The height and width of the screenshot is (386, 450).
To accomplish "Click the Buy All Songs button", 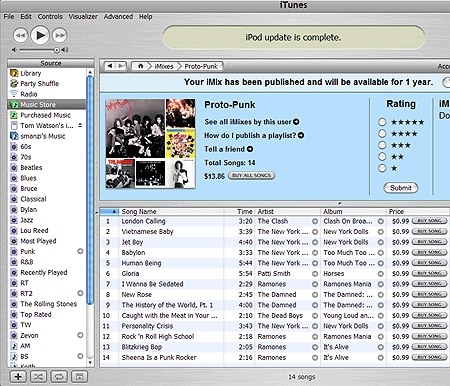I will coord(251,175).
